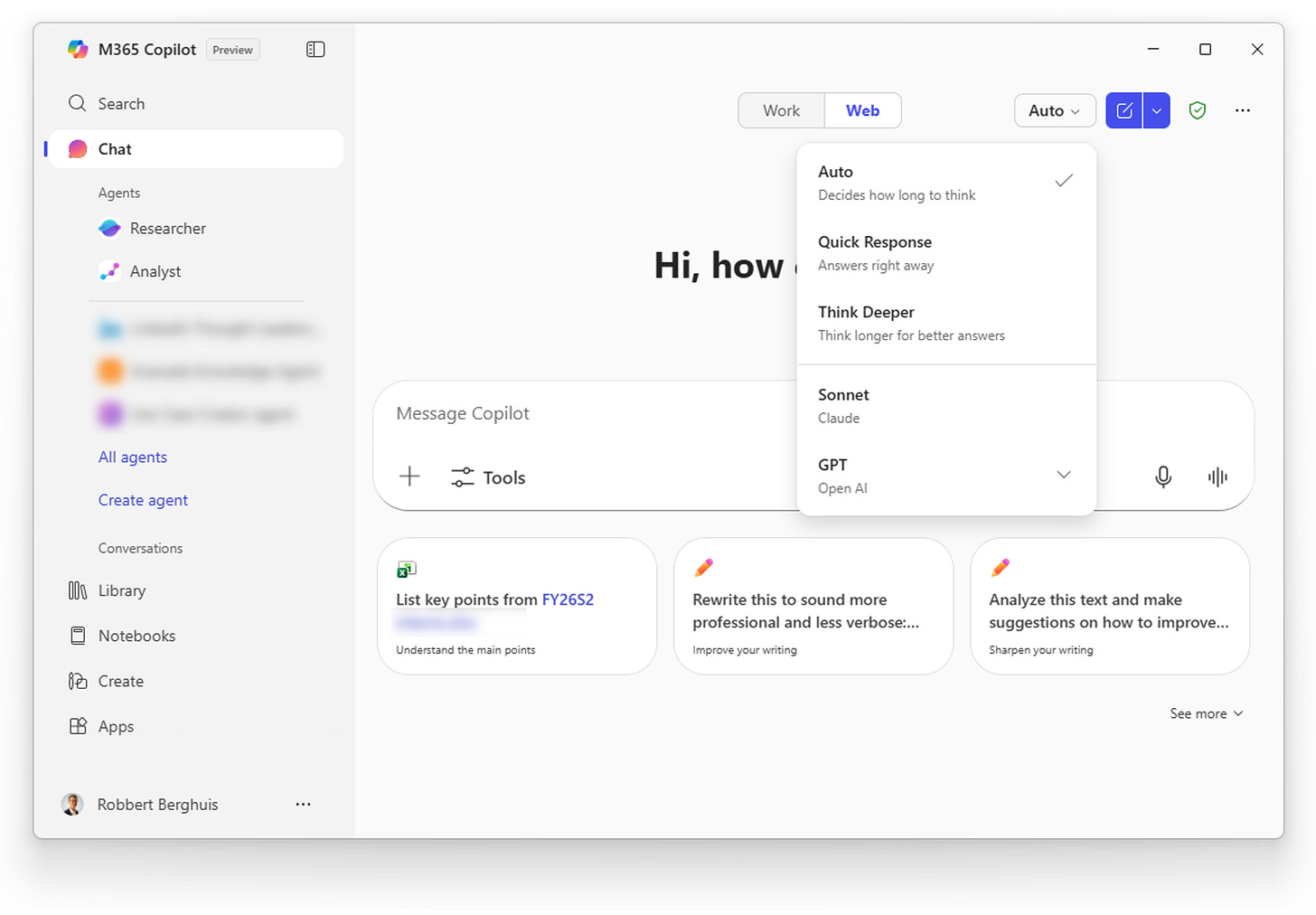The height and width of the screenshot is (915, 1316).
Task: Minimize the Copilot window
Action: 1153,49
